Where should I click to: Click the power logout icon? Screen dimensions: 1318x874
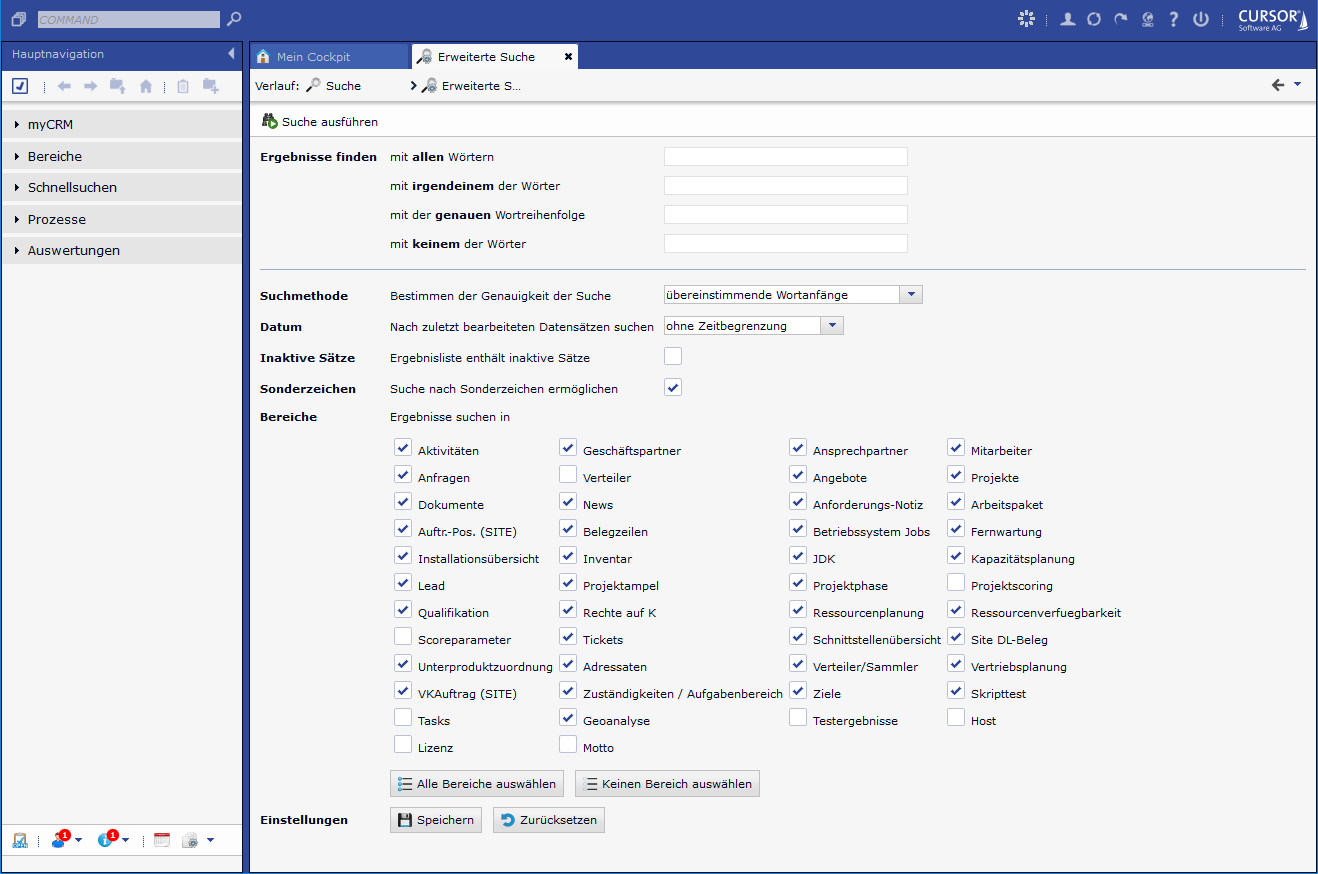1201,19
